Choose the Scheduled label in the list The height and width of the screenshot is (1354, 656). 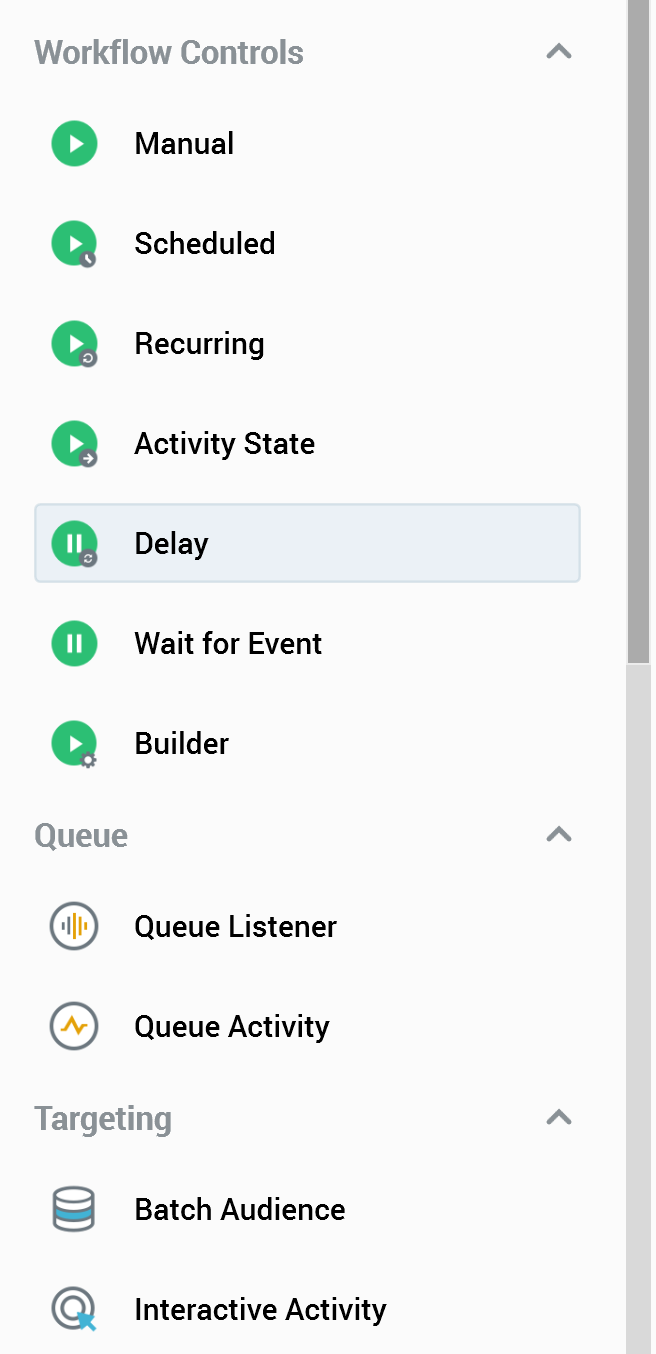pyautogui.click(x=205, y=244)
